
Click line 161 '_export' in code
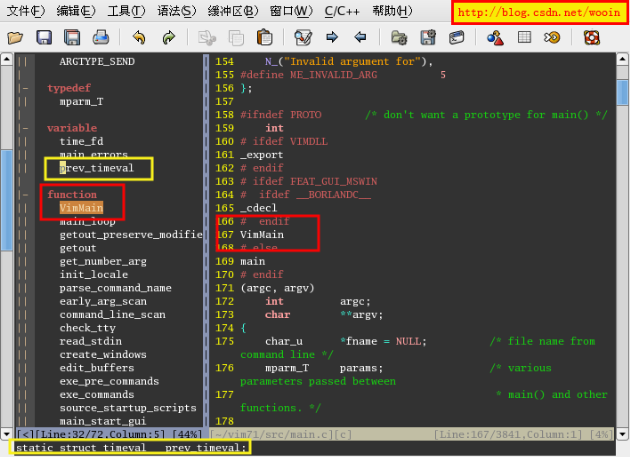pyautogui.click(x=262, y=155)
